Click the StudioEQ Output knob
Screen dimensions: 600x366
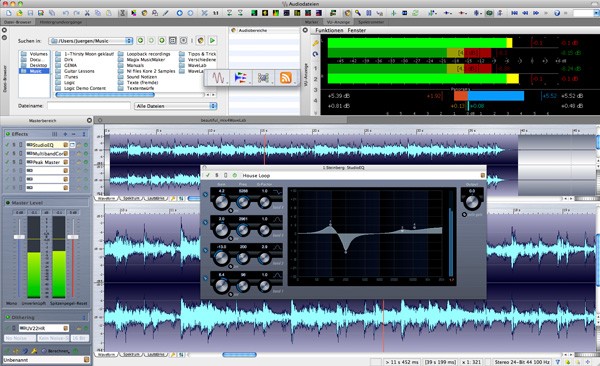pyautogui.click(x=472, y=202)
